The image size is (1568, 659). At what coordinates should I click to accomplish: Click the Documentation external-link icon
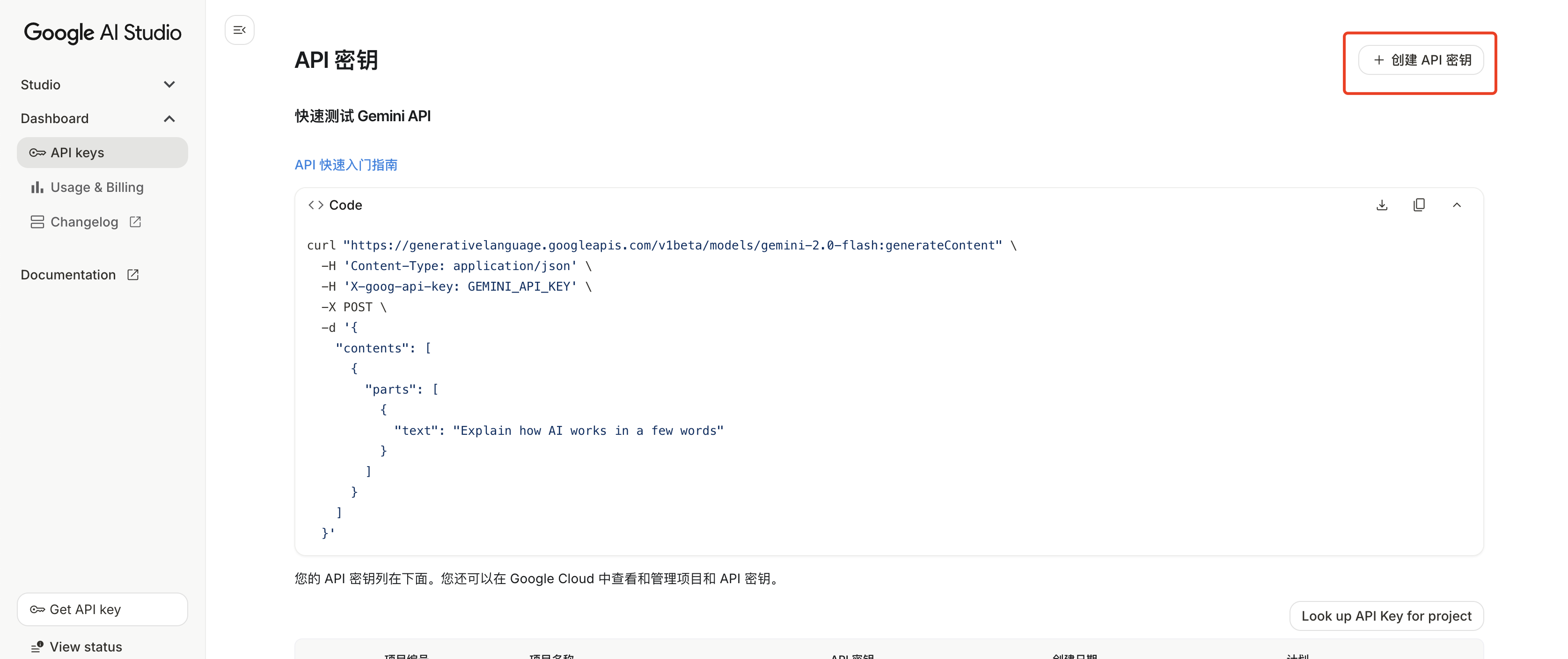click(x=133, y=275)
